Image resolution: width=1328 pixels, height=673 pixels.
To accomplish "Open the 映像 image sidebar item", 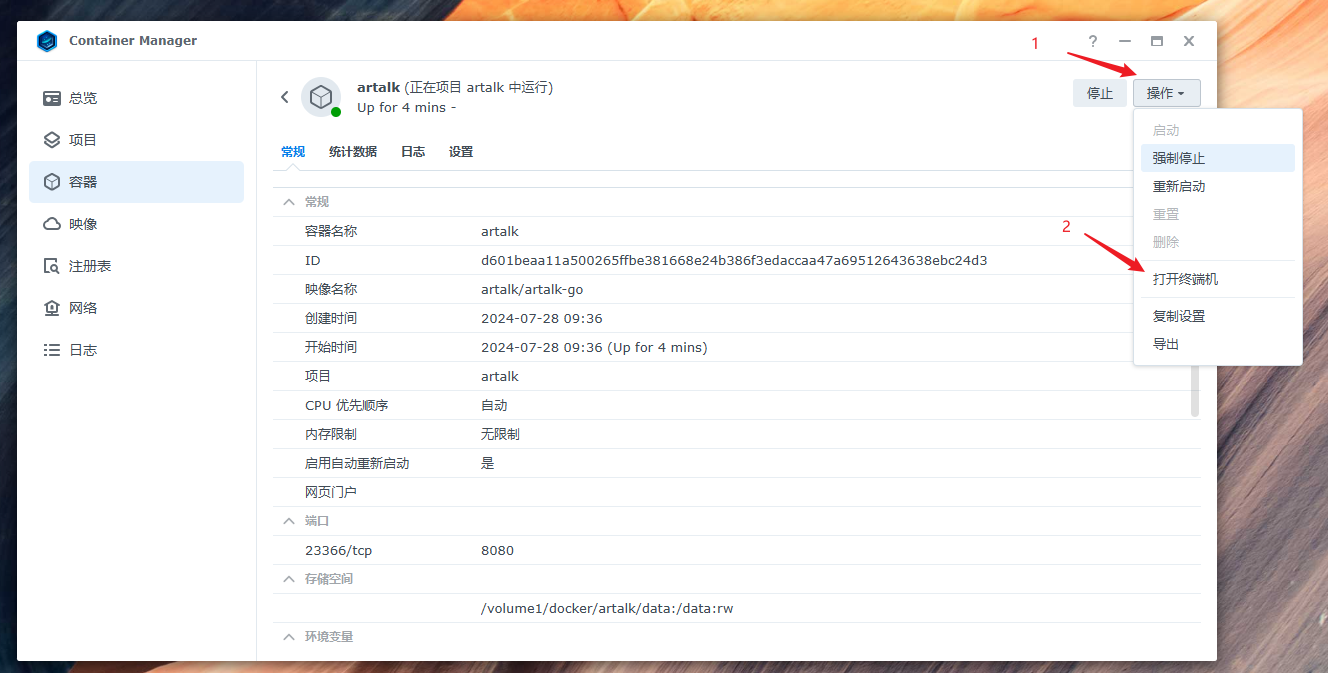I will (x=136, y=224).
